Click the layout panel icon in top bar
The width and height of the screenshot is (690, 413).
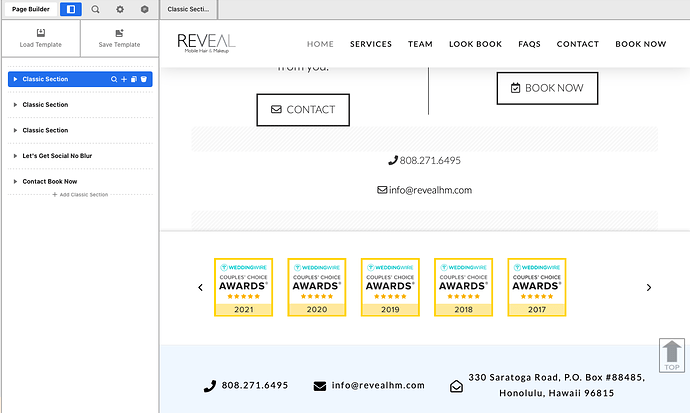[x=71, y=9]
